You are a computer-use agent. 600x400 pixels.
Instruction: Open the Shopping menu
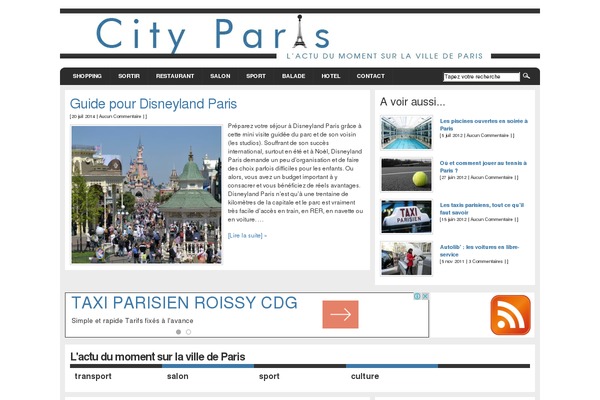coord(87,76)
